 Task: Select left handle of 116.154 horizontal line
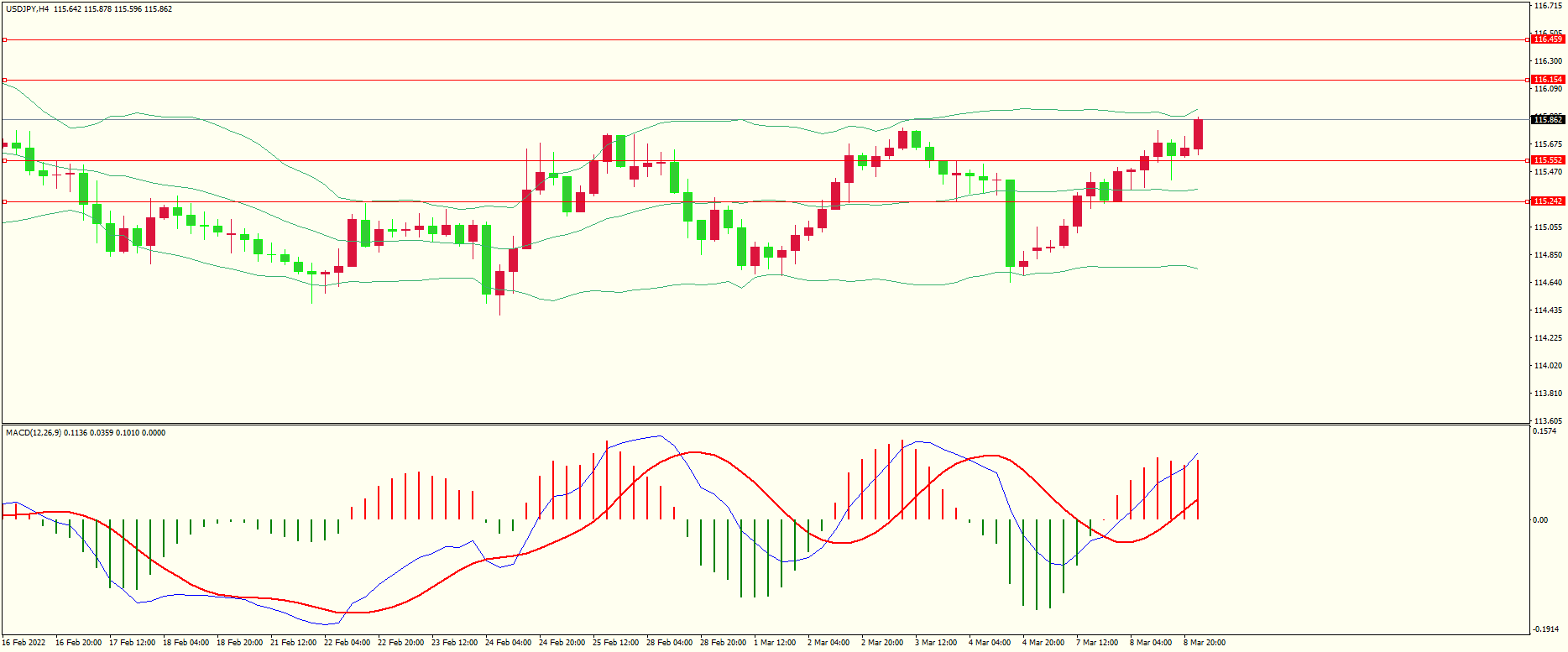tap(4, 80)
